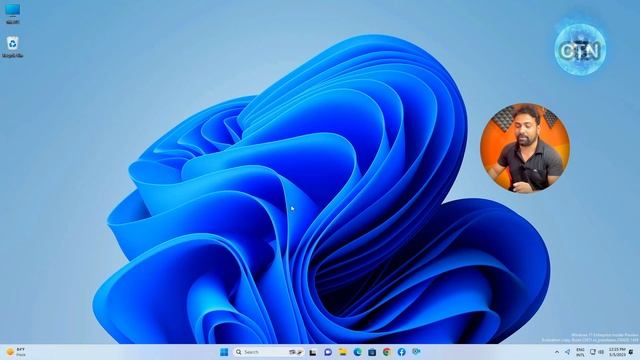The height and width of the screenshot is (360, 640).
Task: Launch Google Chrome from the taskbar
Action: pos(387,352)
